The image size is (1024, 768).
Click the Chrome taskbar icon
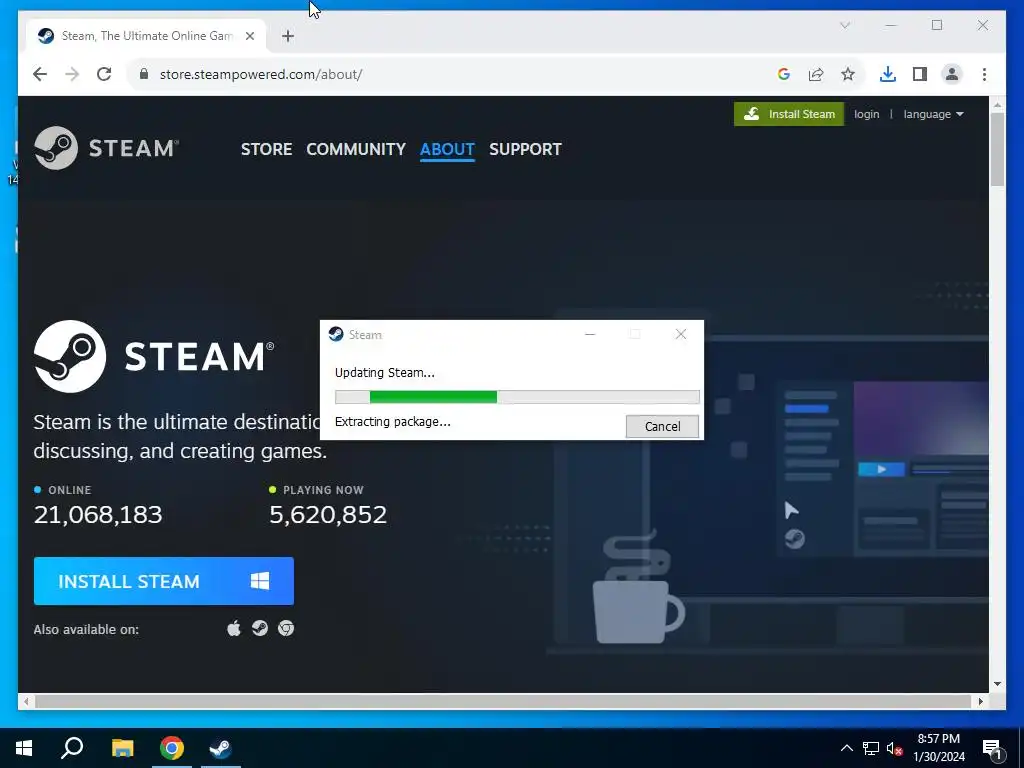tap(172, 748)
